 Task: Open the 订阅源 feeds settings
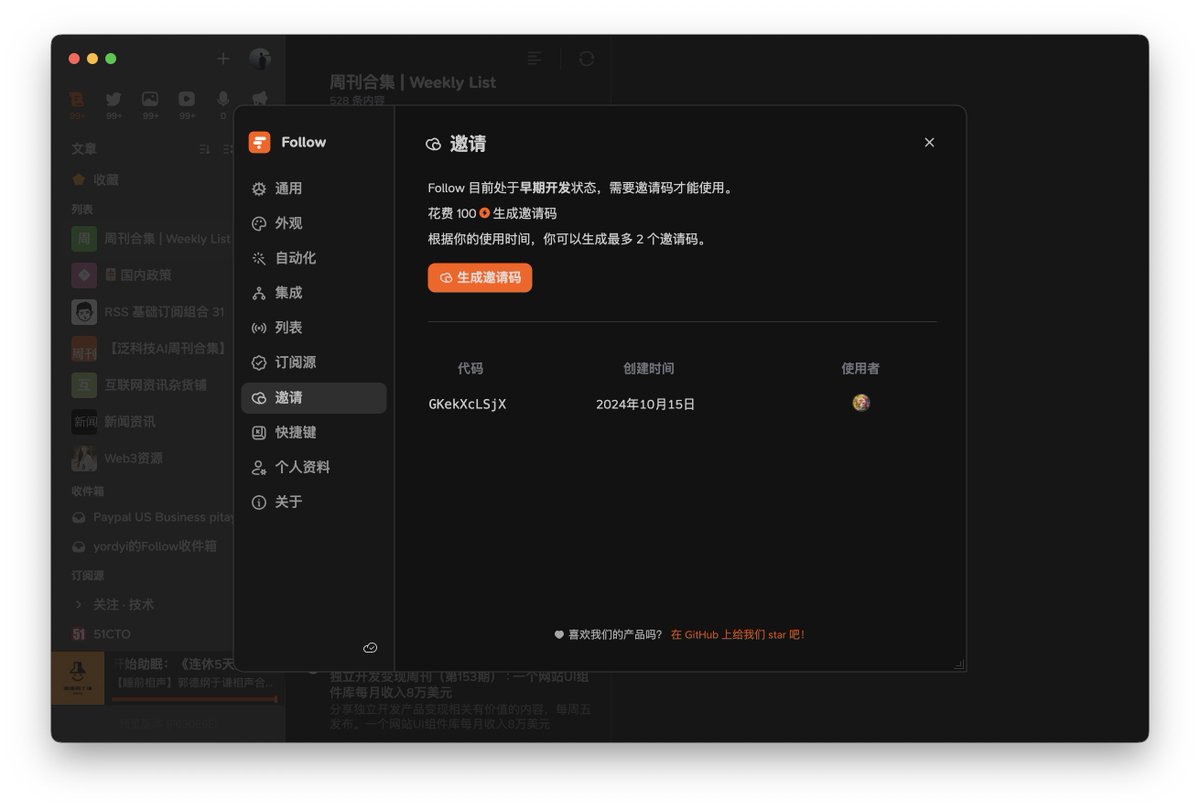(314, 363)
